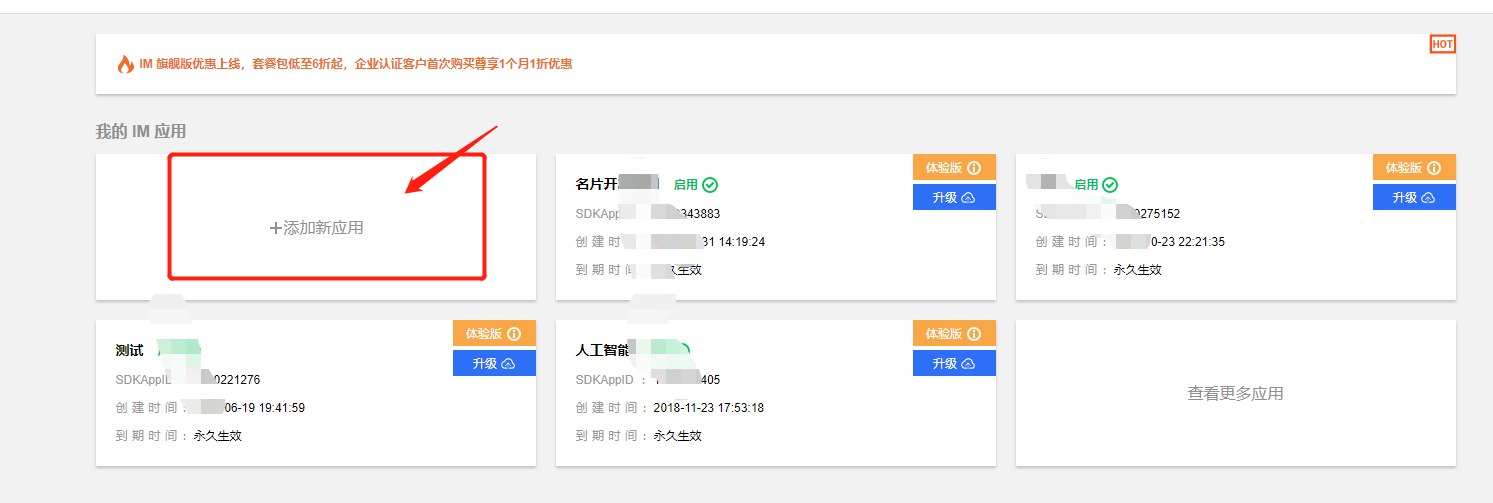Click green checkmark on app created at 22:21:35

[1110, 185]
